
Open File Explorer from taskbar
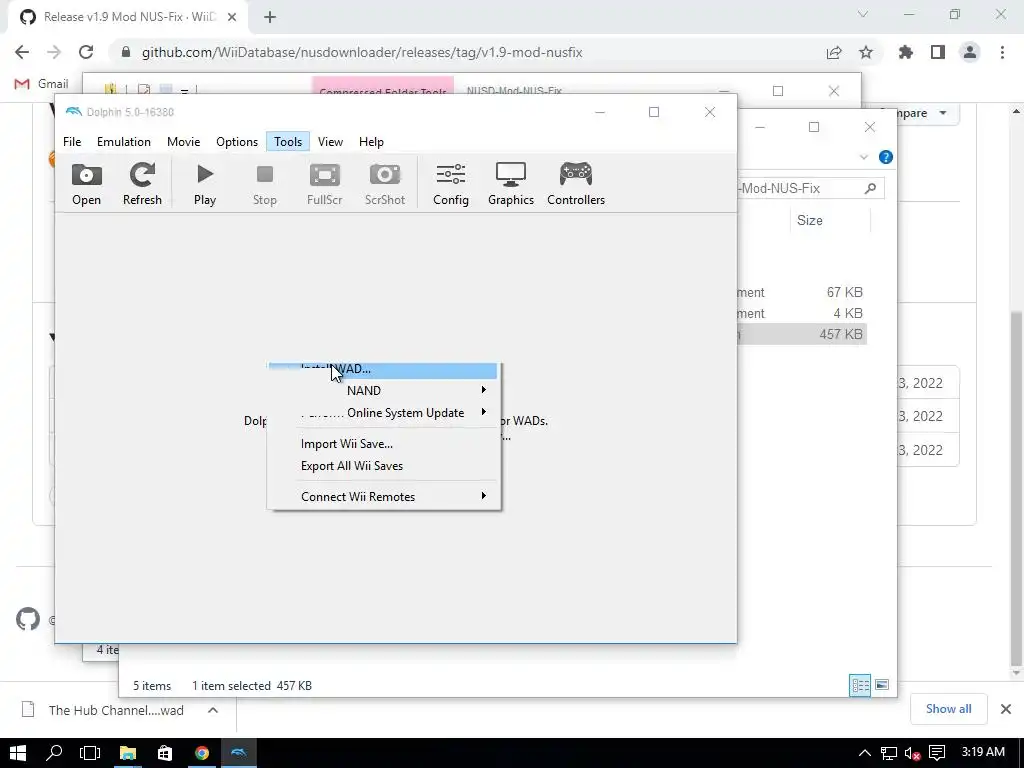(127, 753)
